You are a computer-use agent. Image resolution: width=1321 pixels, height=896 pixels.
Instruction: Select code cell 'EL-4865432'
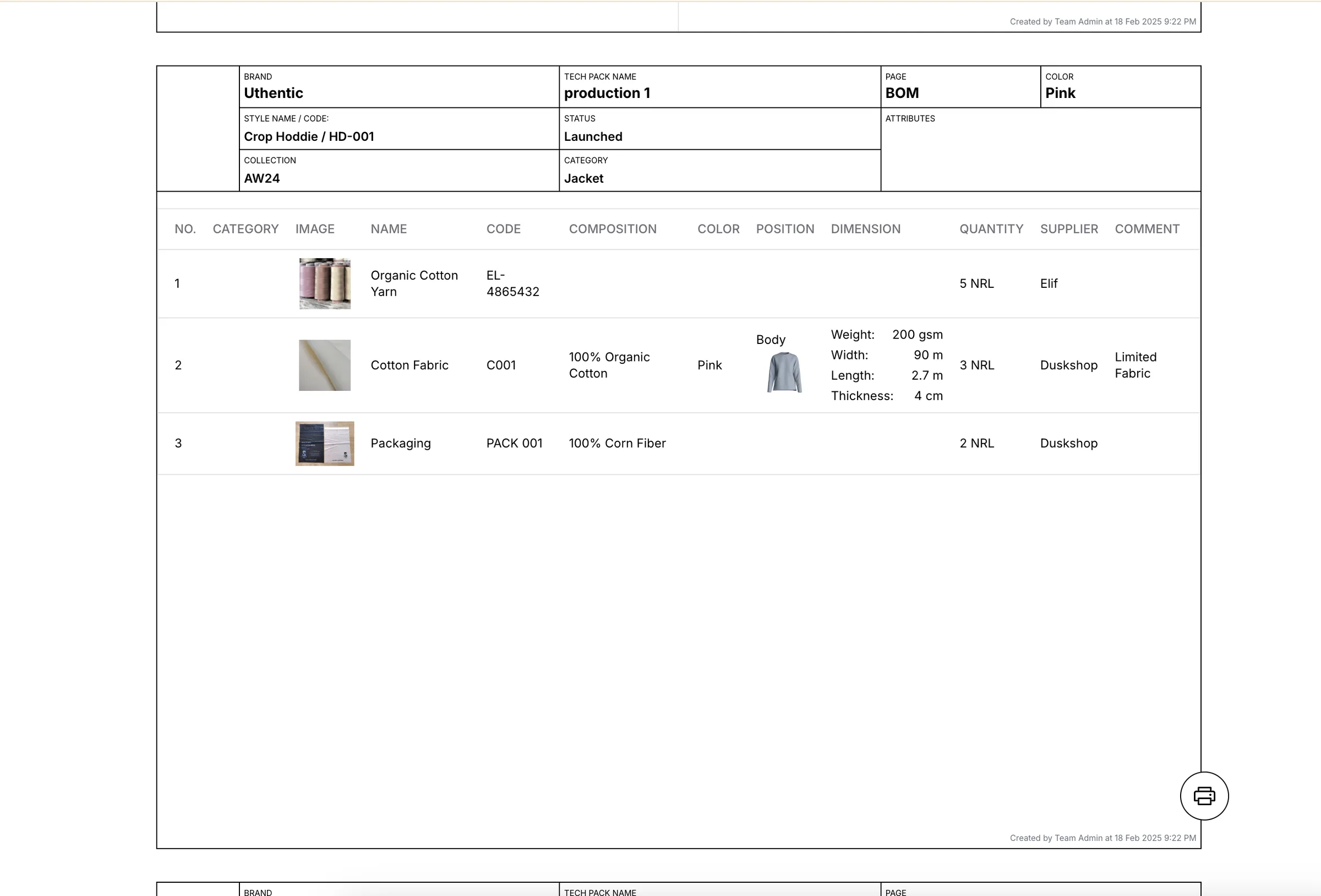click(x=512, y=283)
